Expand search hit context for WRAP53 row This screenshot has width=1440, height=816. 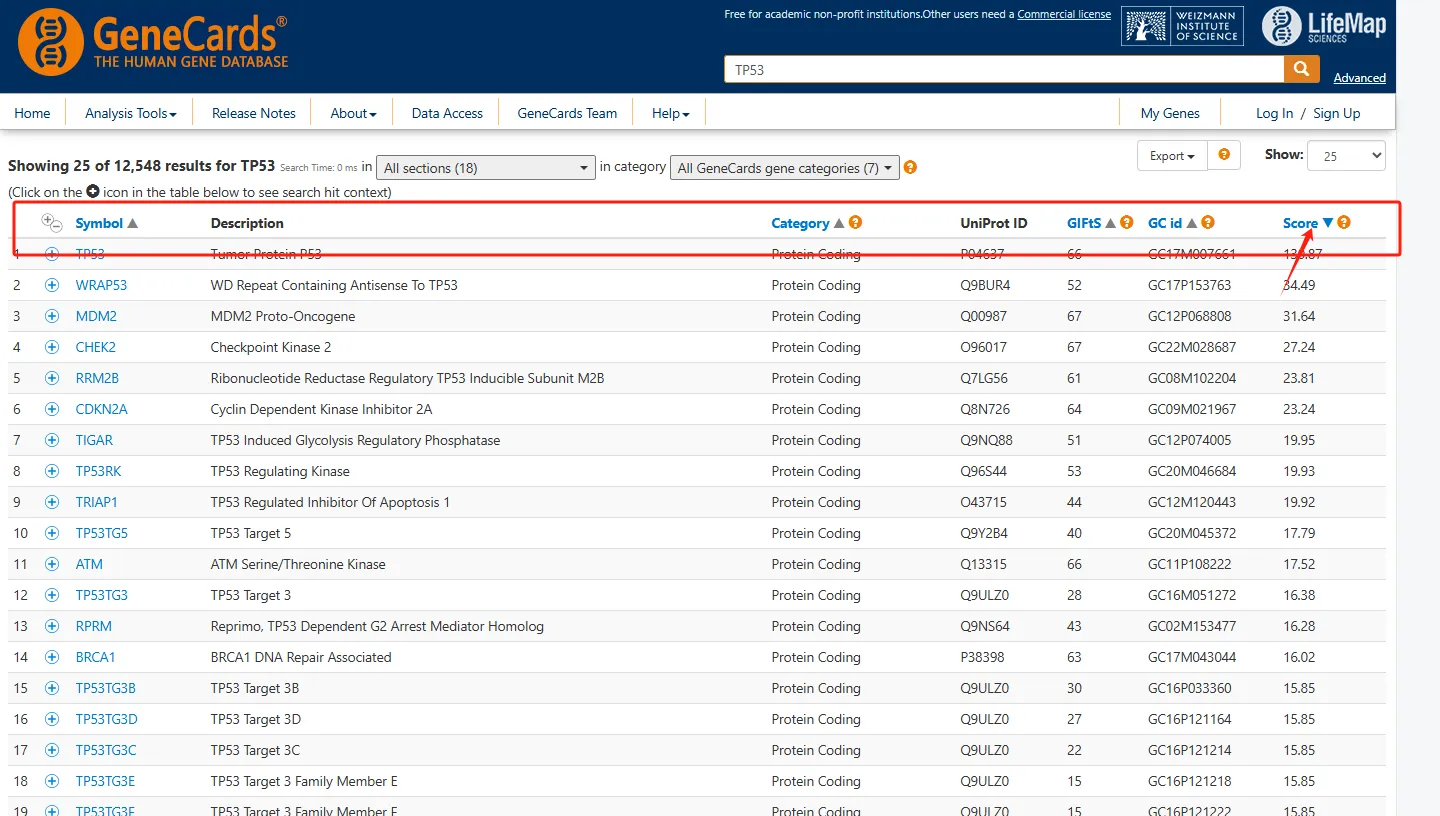(x=52, y=285)
